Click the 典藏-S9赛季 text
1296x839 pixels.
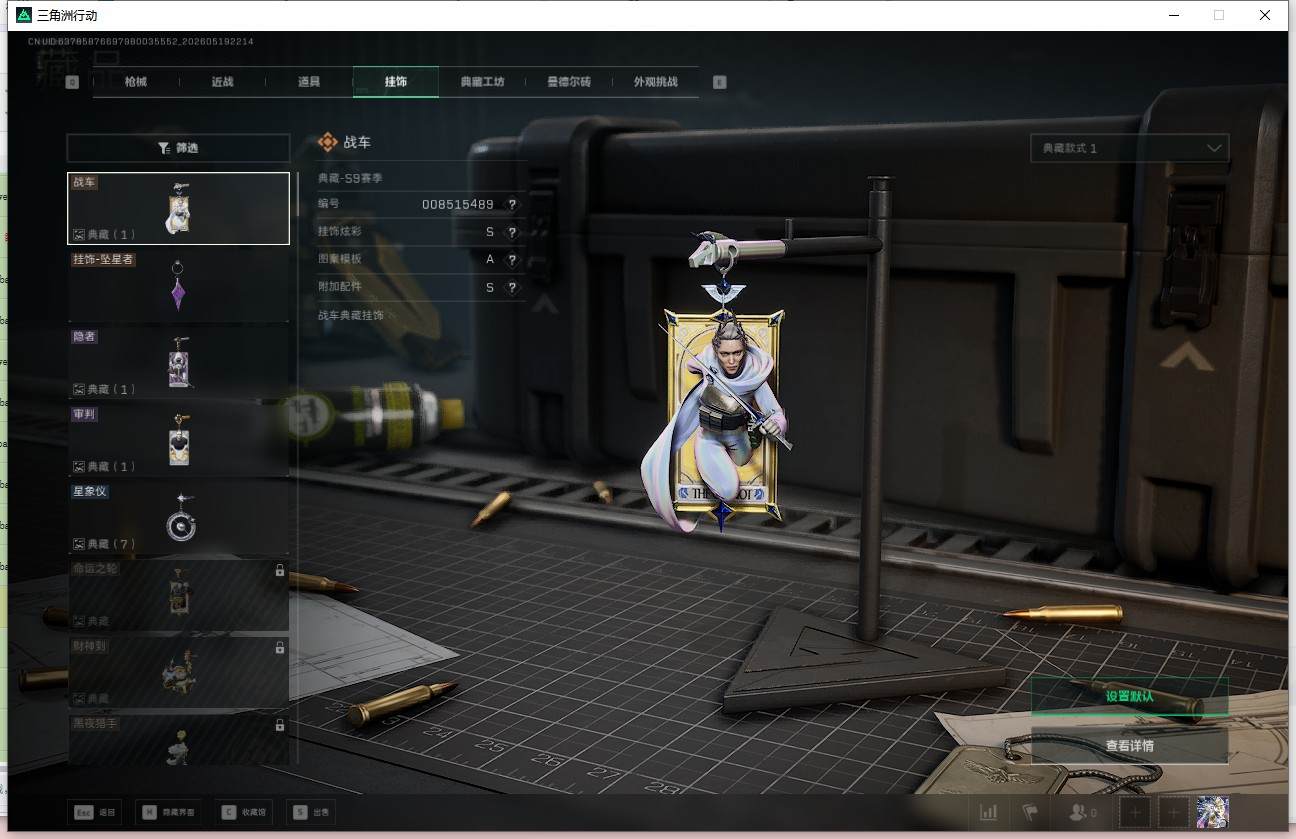pos(350,178)
